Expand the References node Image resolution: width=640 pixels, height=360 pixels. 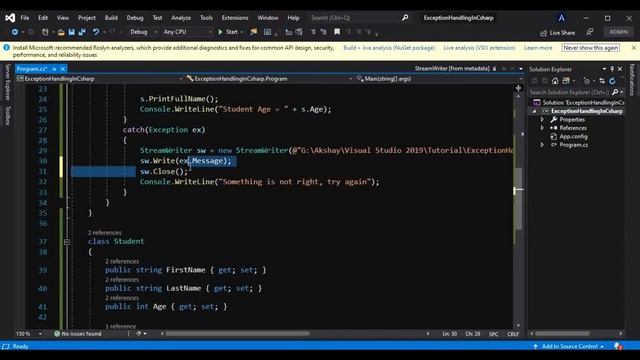(542, 128)
